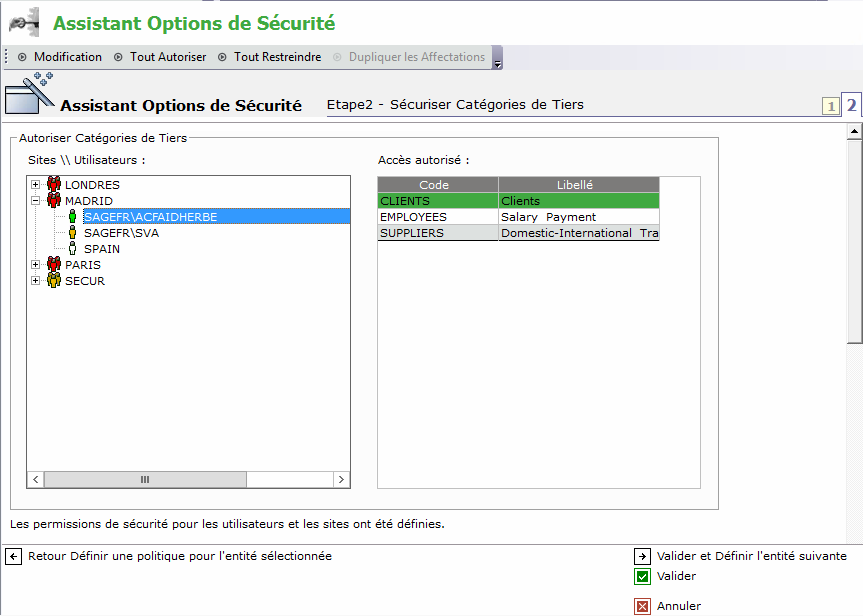Viewport: 863px width, 616px height.
Task: Click the right arrow icon for Valider et Définir
Action: click(x=642, y=557)
